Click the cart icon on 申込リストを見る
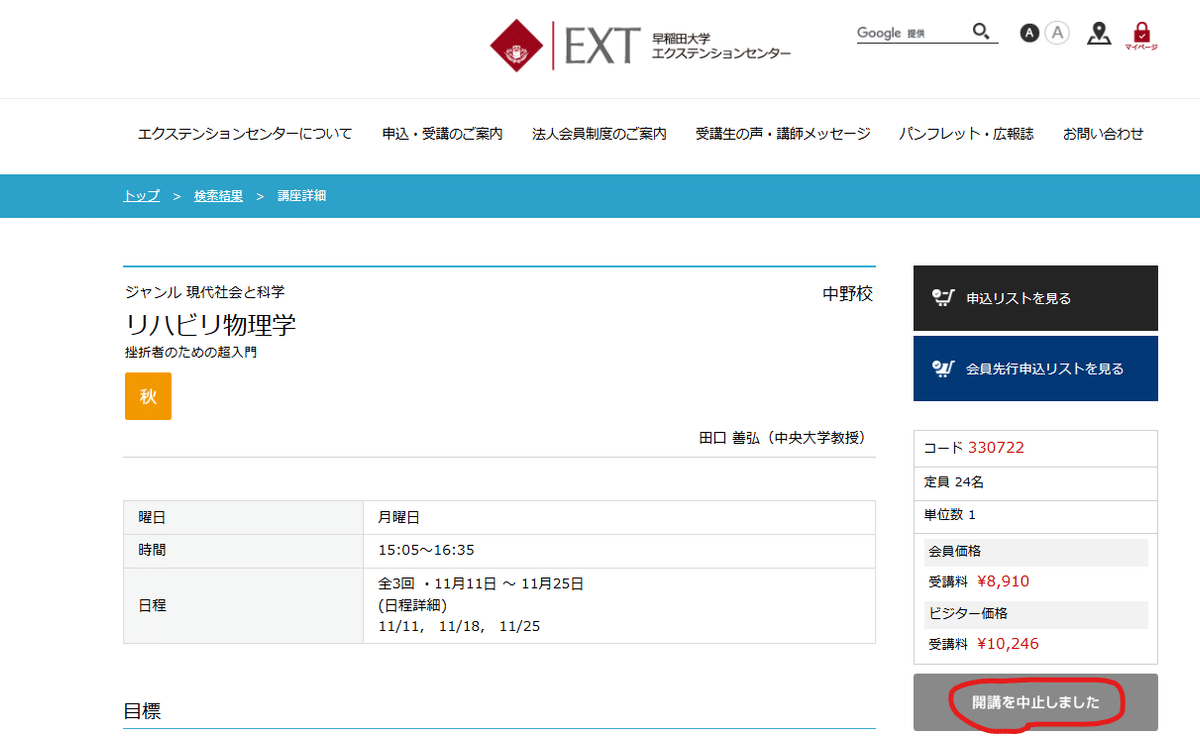Viewport: 1200px width, 736px height. point(941,298)
